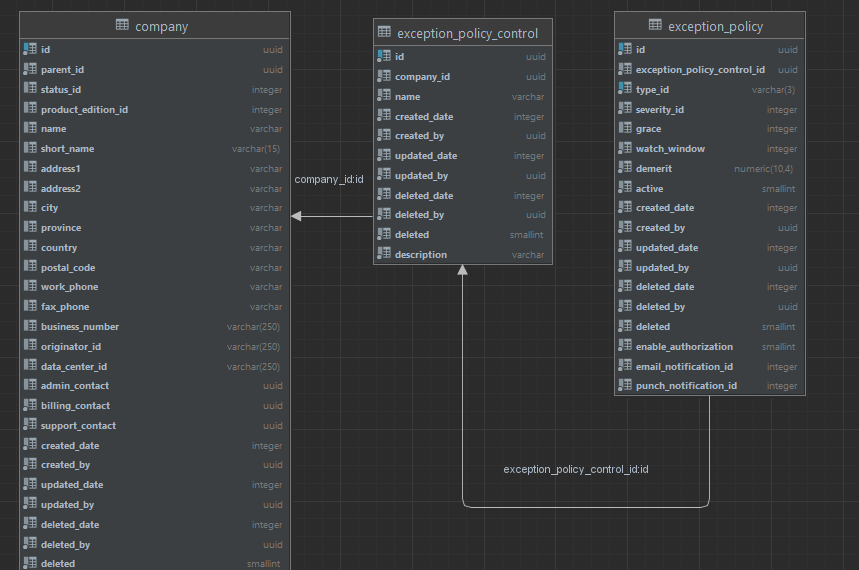This screenshot has height=570, width=859.
Task: Click the exception_policy_control table header icon
Action: (x=384, y=33)
